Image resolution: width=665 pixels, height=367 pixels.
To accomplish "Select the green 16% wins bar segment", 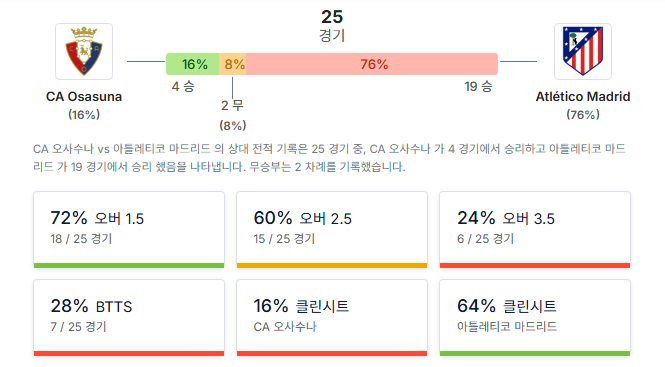I will pos(193,64).
